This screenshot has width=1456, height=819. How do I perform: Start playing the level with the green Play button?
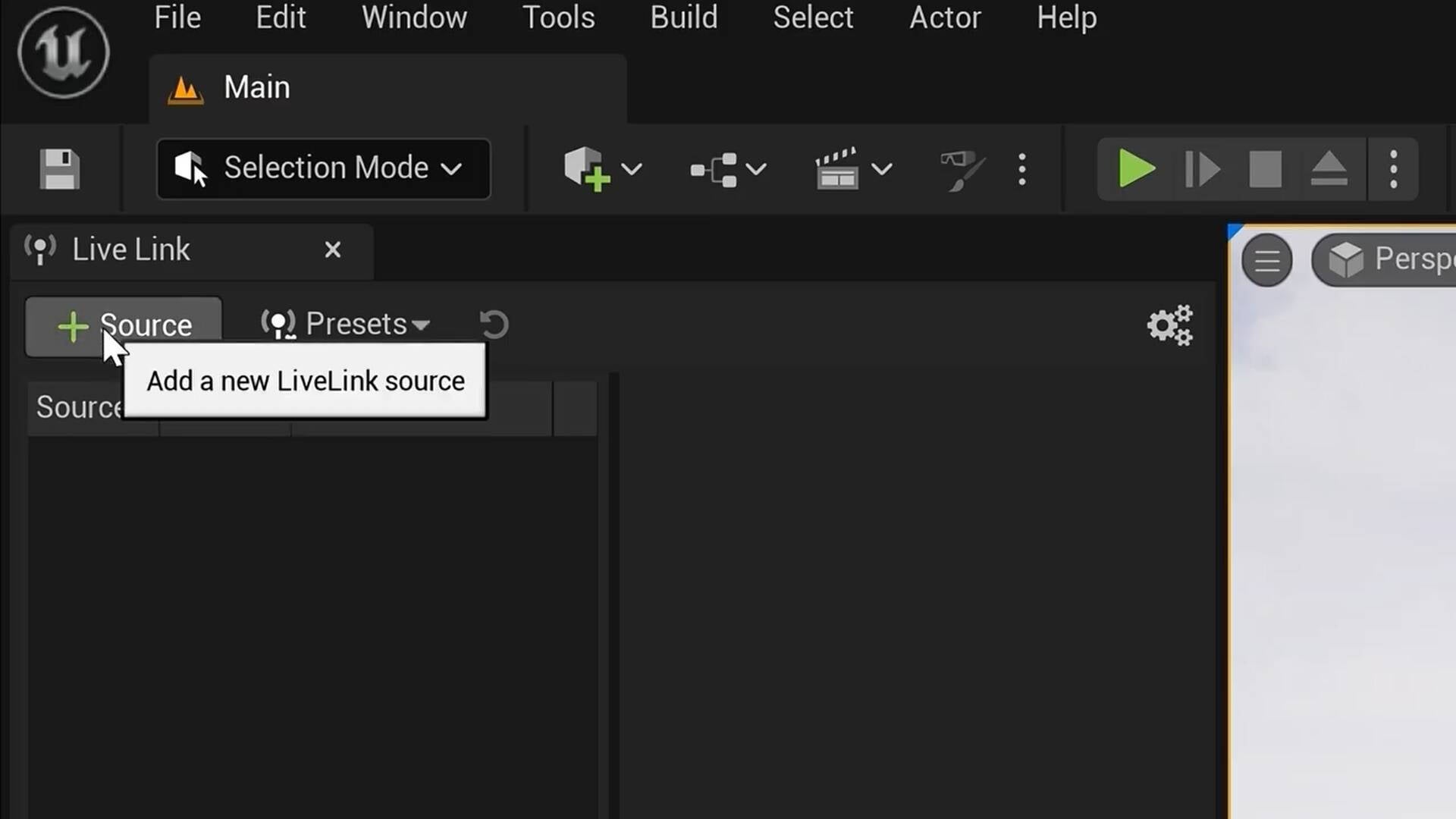pyautogui.click(x=1137, y=168)
